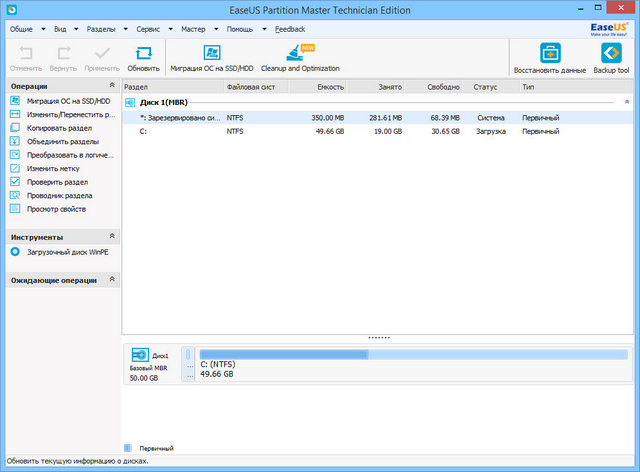Refresh disks with Обновить icon
Image resolution: width=640 pixels, height=472 pixels.
[x=143, y=53]
